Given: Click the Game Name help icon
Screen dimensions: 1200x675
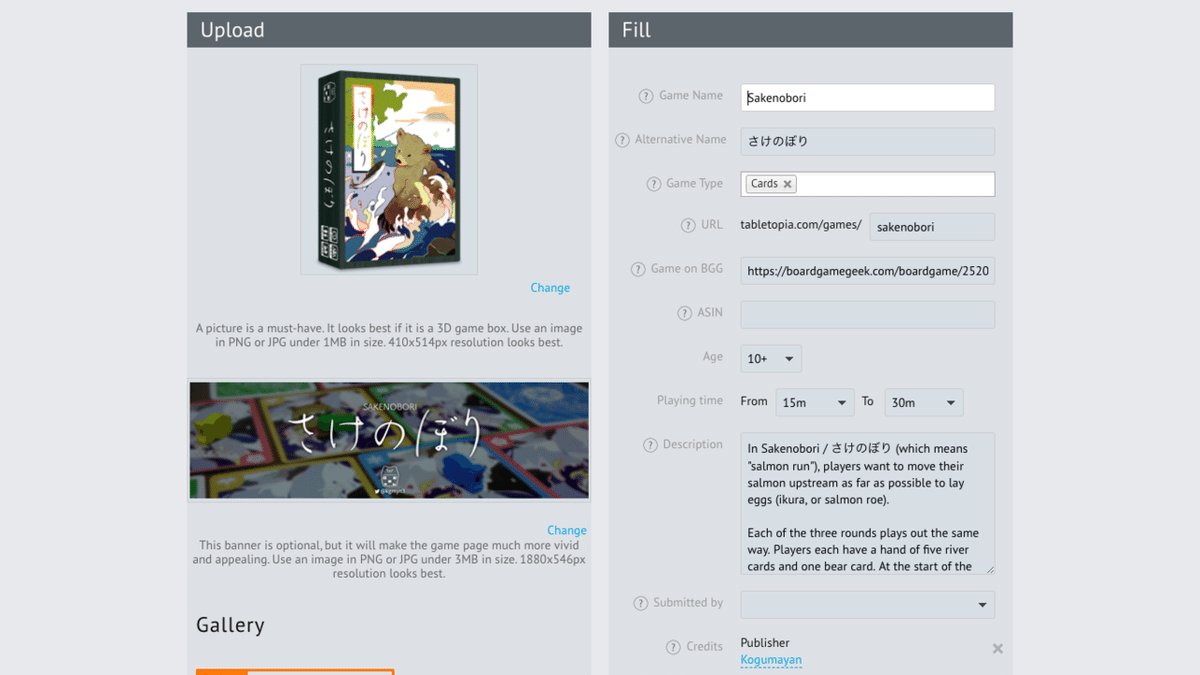Looking at the screenshot, I should click(x=646, y=97).
